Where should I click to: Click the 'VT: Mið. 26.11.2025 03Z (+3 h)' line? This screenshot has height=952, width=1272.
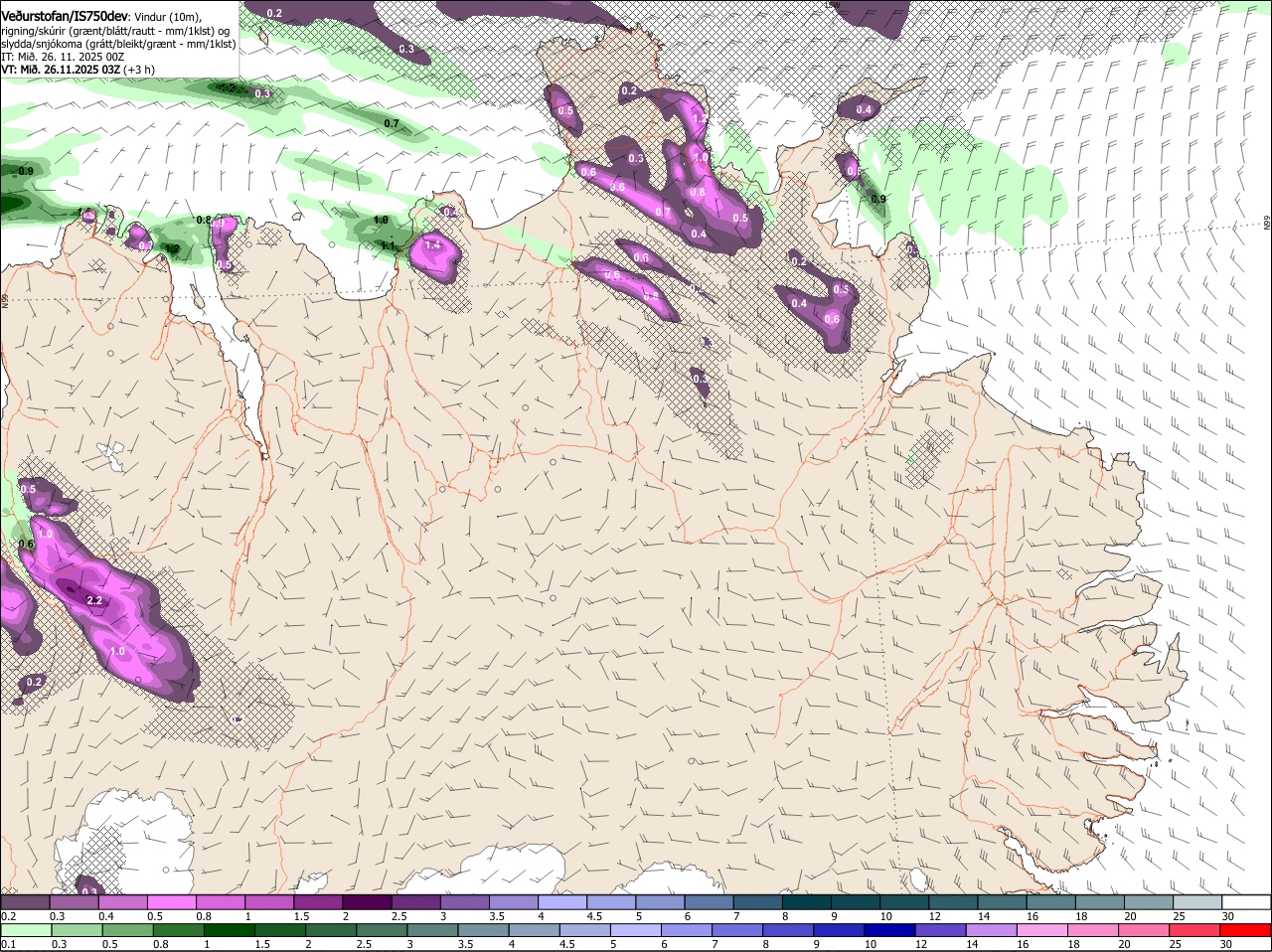pos(78,70)
